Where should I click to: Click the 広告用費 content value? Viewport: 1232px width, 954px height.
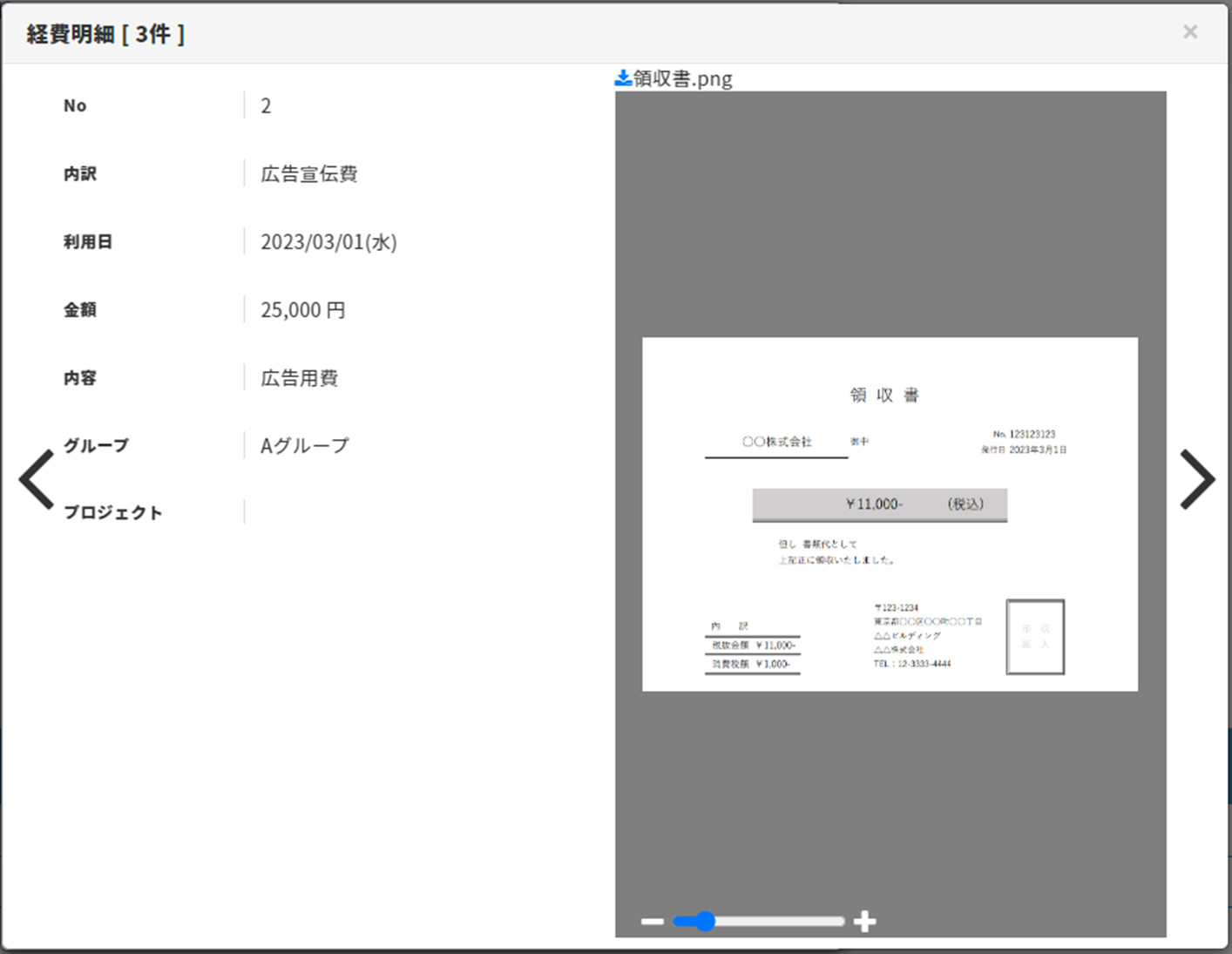300,378
